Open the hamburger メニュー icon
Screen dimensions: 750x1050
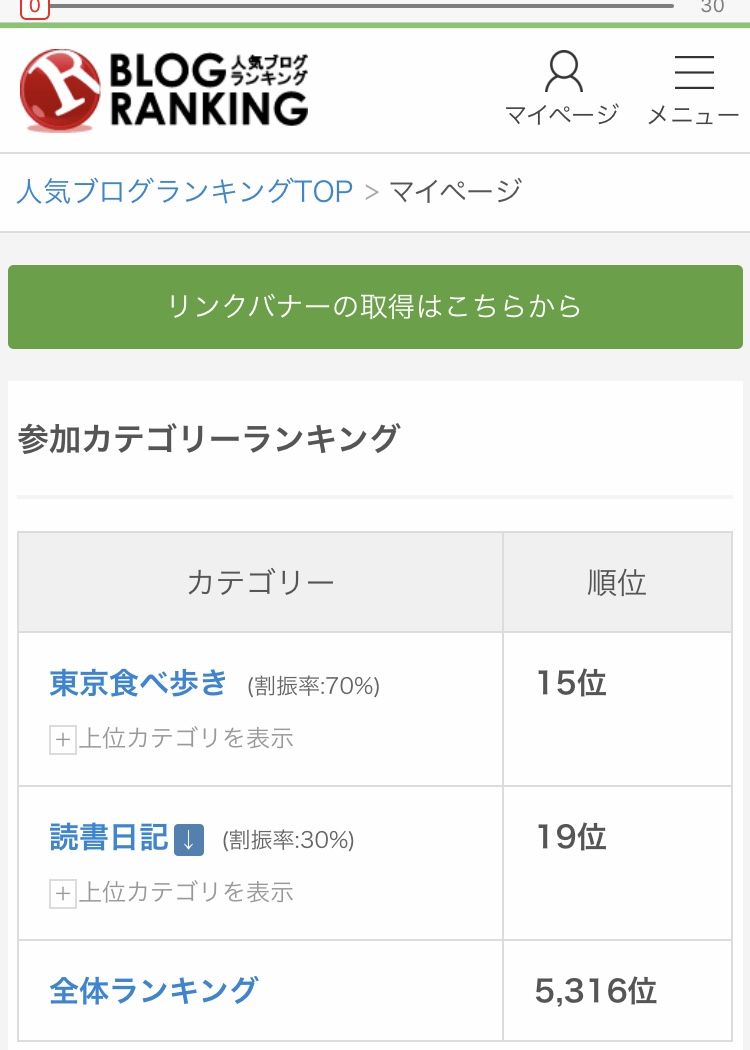(x=693, y=87)
